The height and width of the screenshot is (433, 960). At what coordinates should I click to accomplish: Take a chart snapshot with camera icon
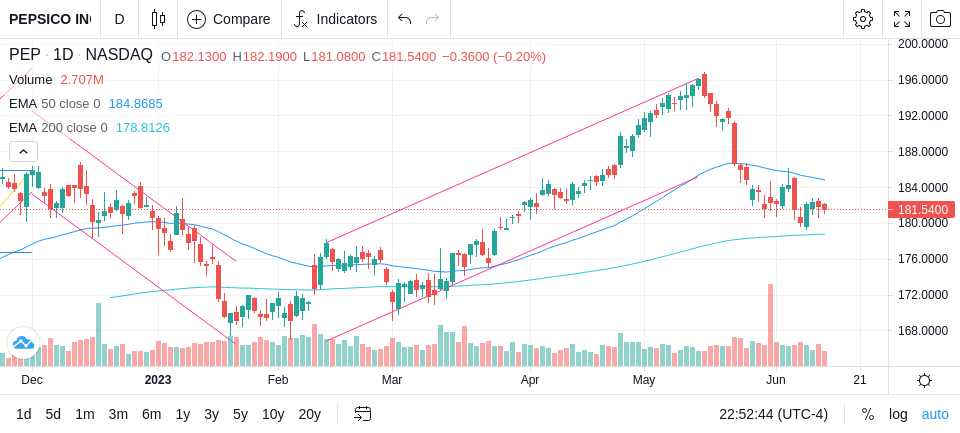click(940, 19)
